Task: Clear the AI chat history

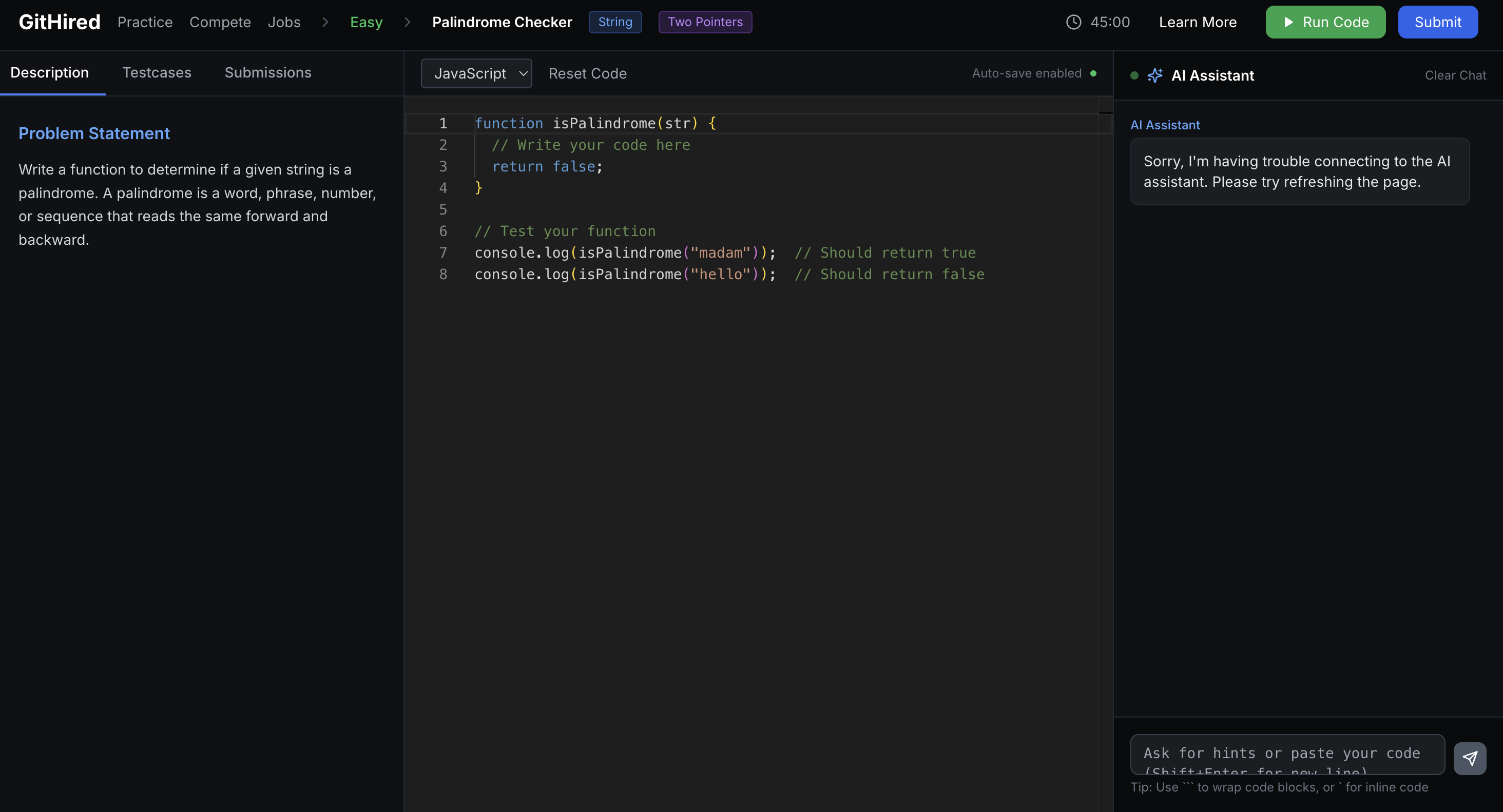Action: 1455,75
